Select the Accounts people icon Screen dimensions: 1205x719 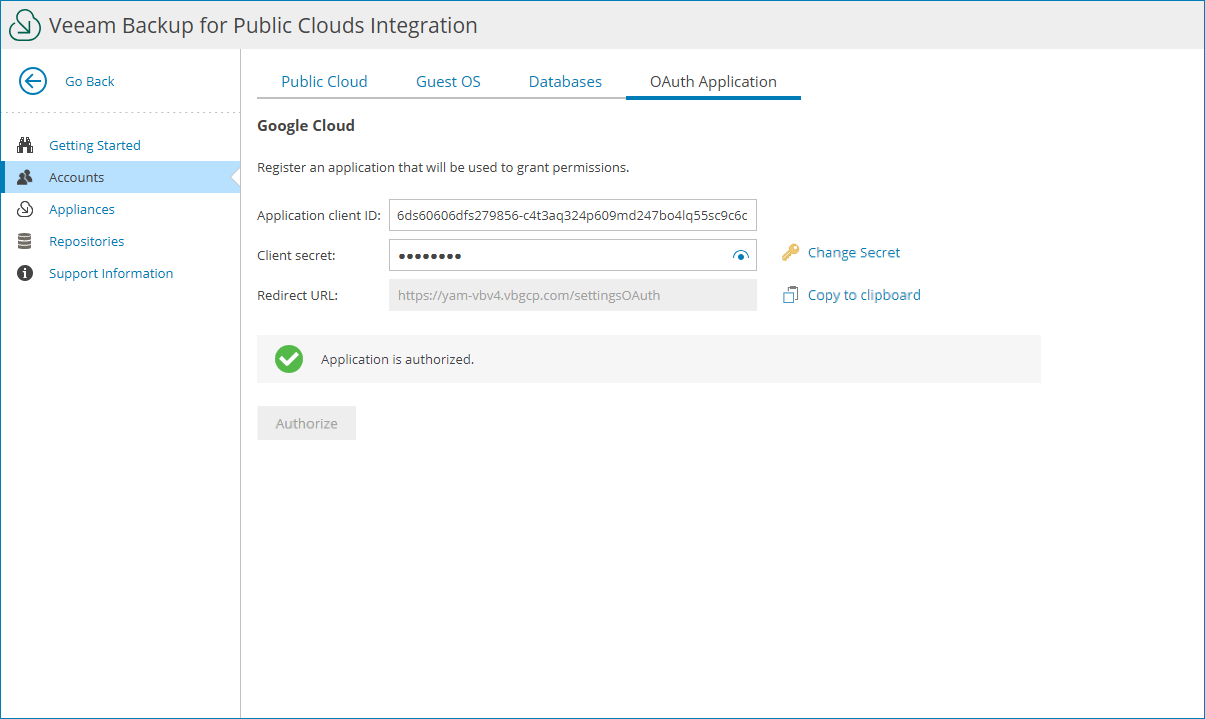tap(25, 176)
